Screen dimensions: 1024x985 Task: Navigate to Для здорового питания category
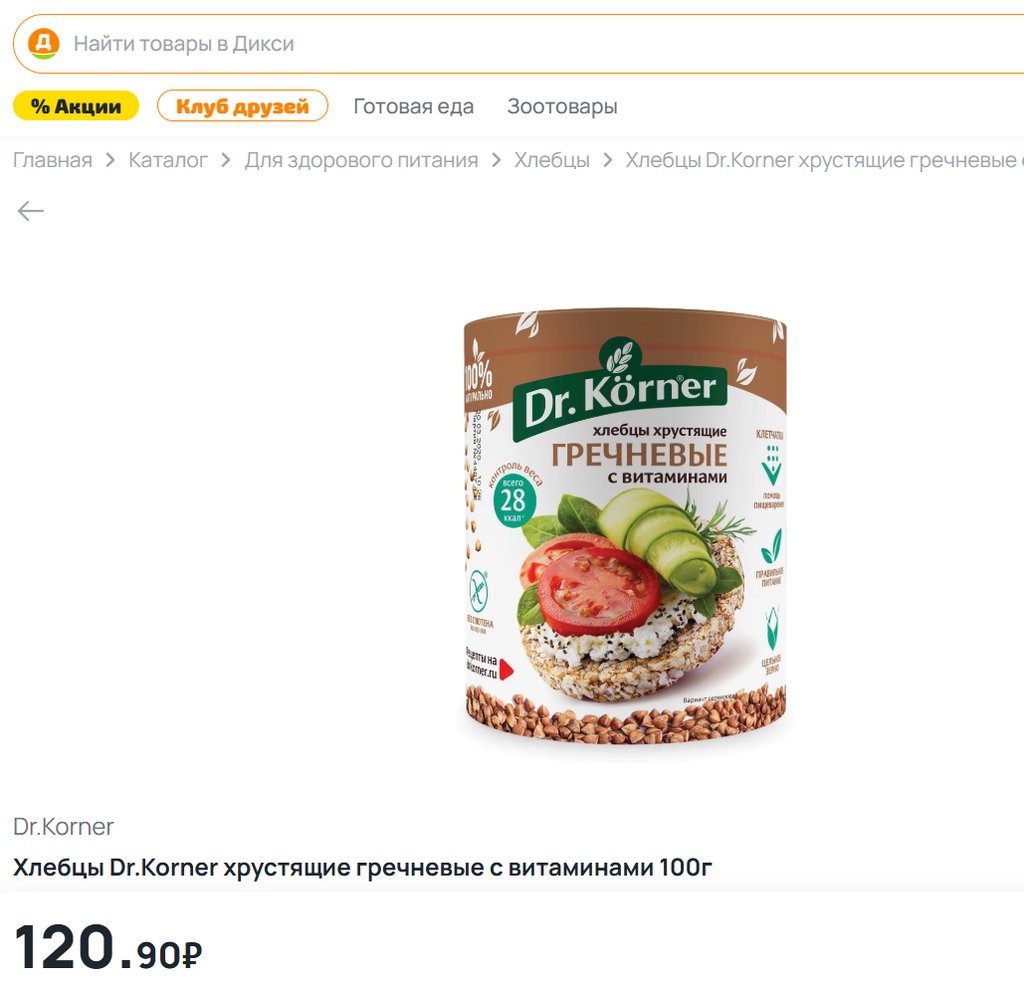tap(361, 161)
